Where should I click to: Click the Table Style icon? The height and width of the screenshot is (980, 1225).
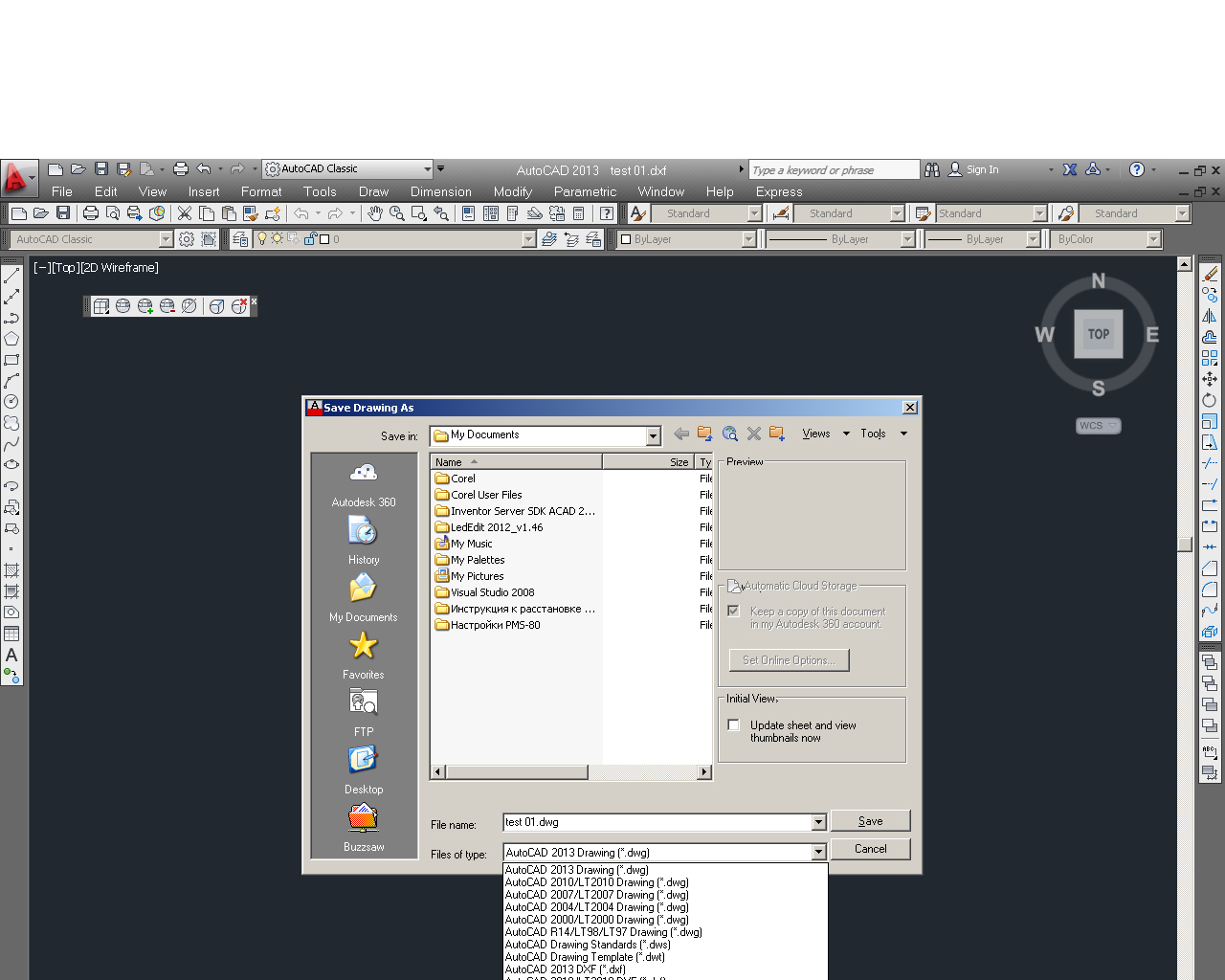tap(924, 213)
